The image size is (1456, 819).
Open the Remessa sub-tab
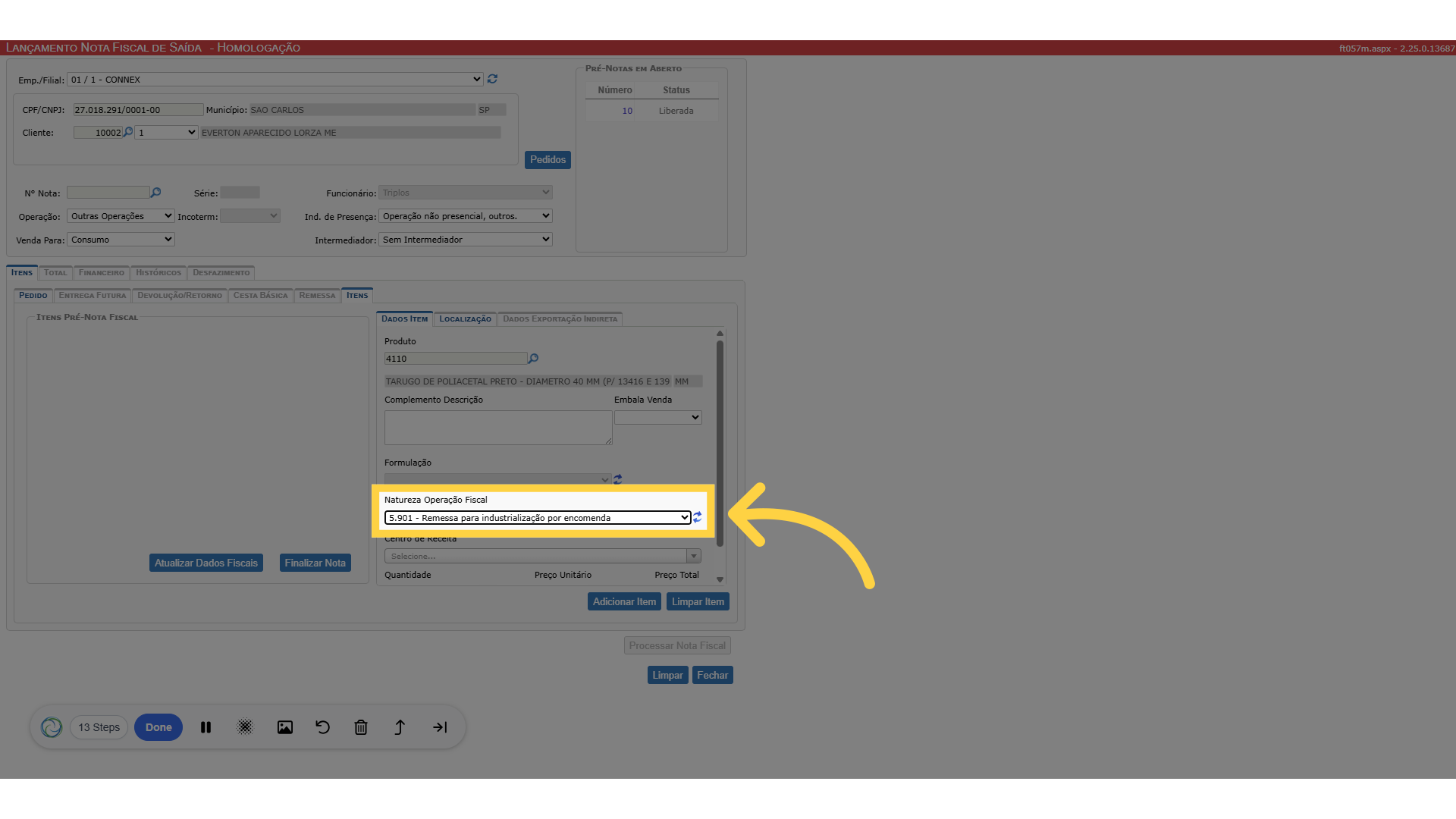pos(317,295)
